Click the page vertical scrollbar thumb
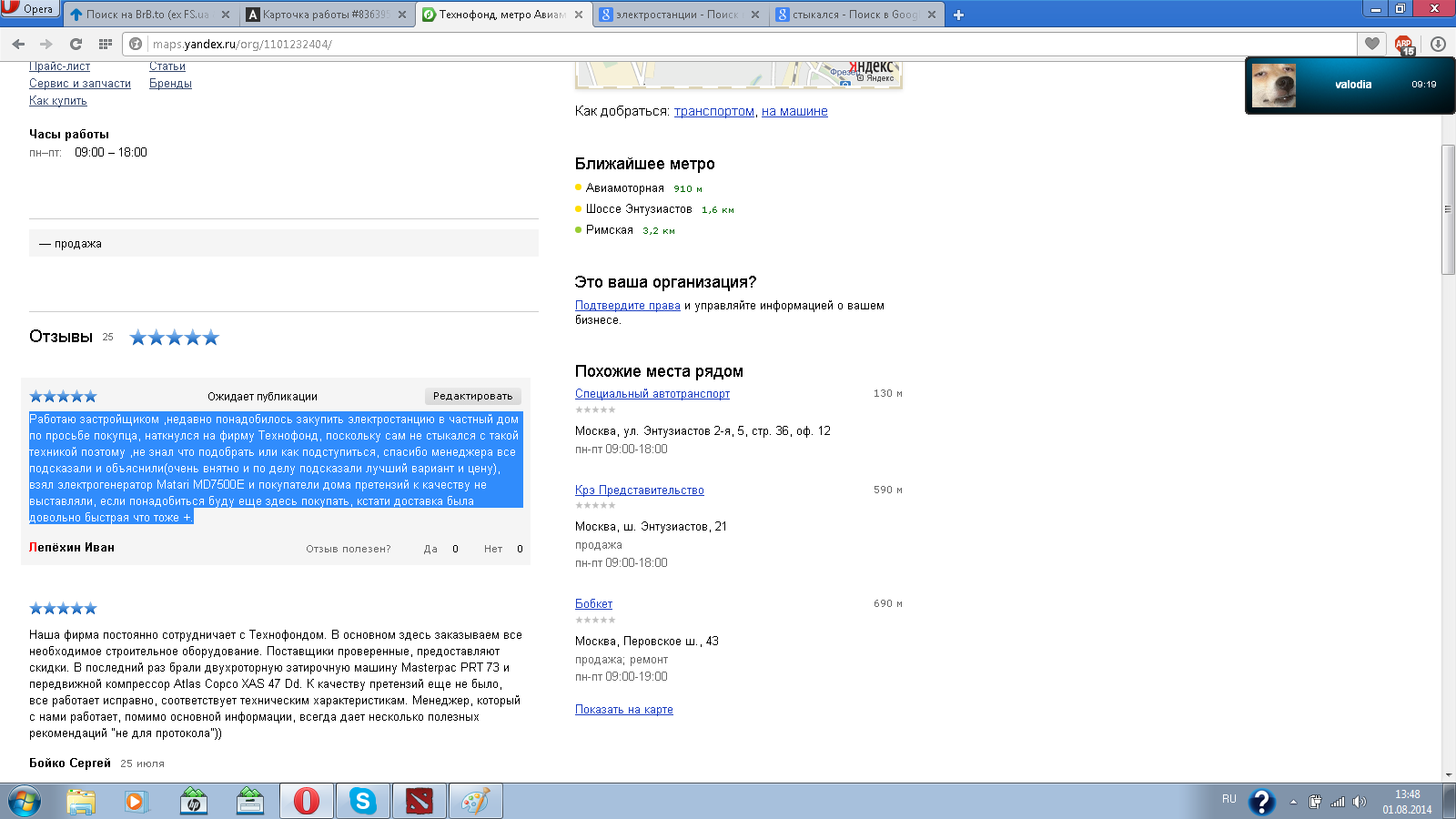This screenshot has height=819, width=1456. [1449, 209]
